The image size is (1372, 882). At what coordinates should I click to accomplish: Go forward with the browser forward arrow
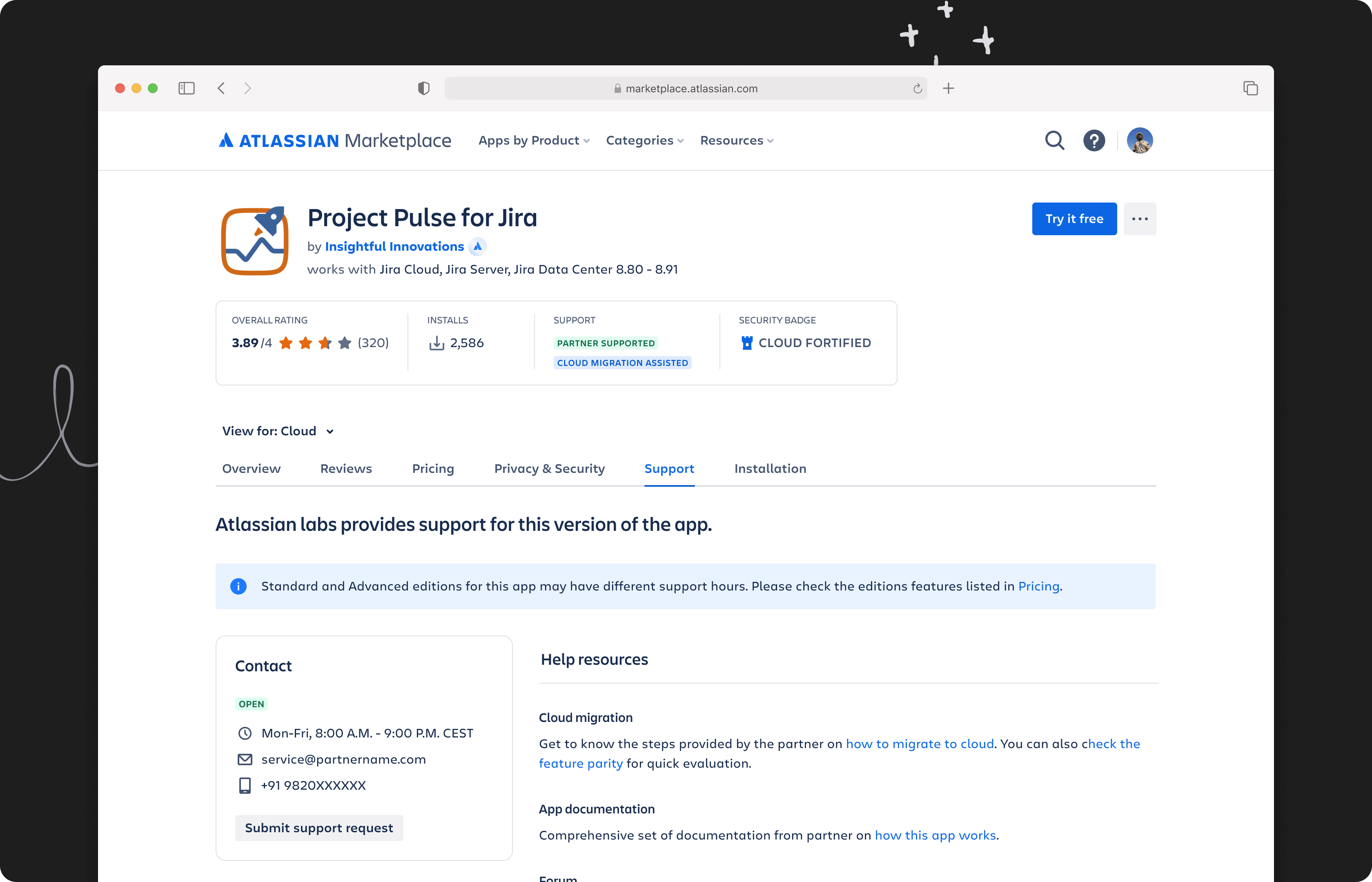click(247, 88)
